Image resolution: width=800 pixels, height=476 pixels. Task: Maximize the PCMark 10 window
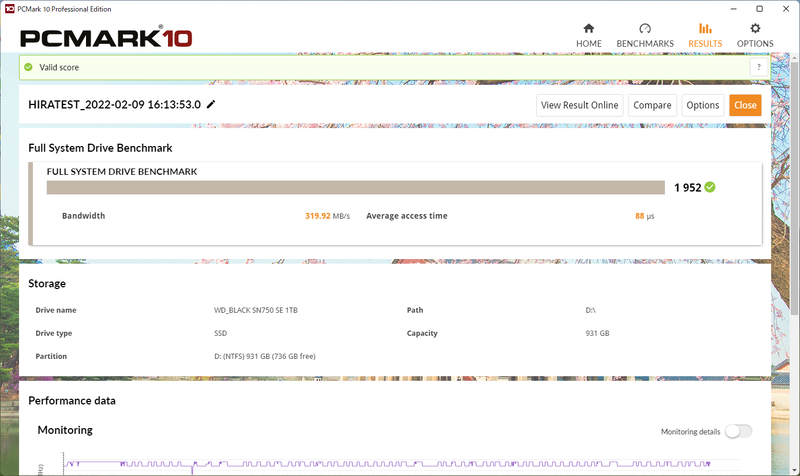pos(759,9)
